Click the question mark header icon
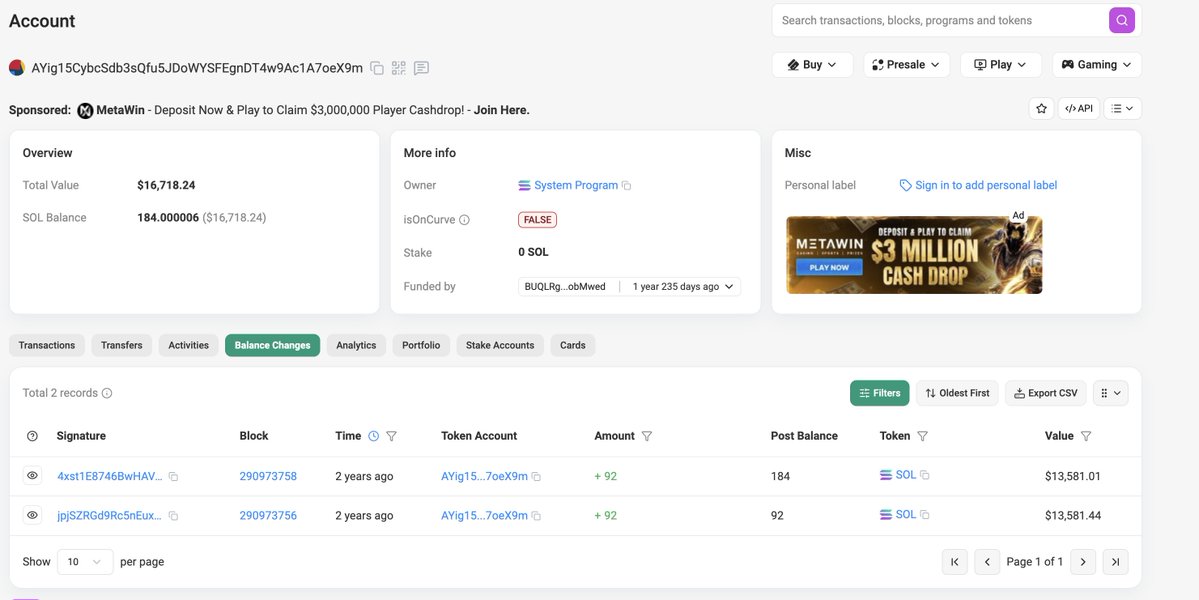The height and width of the screenshot is (600, 1199). 32,436
